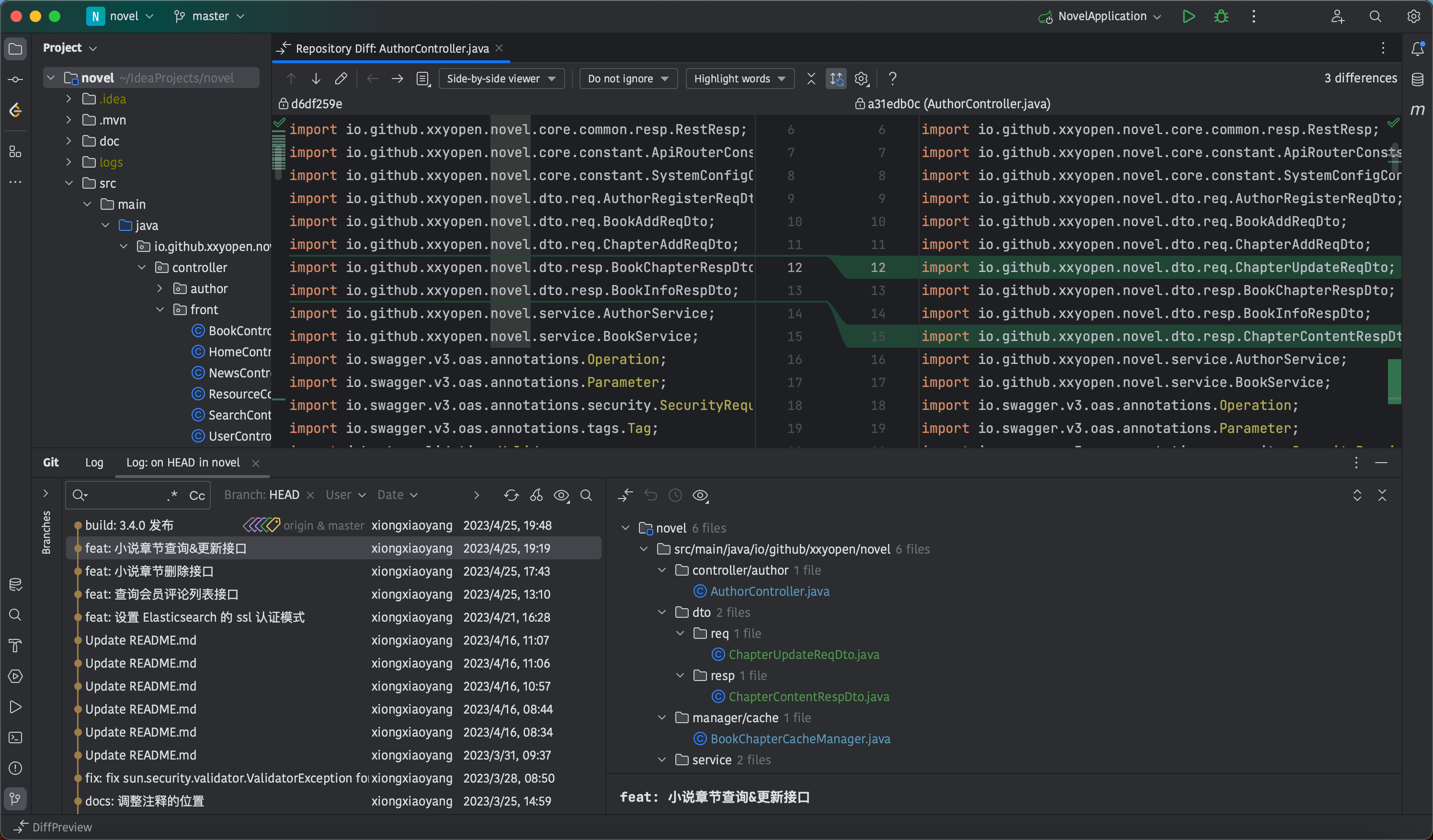Viewport: 1433px width, 840px height.
Task: Toggle match case Cc in log search
Action: point(197,495)
